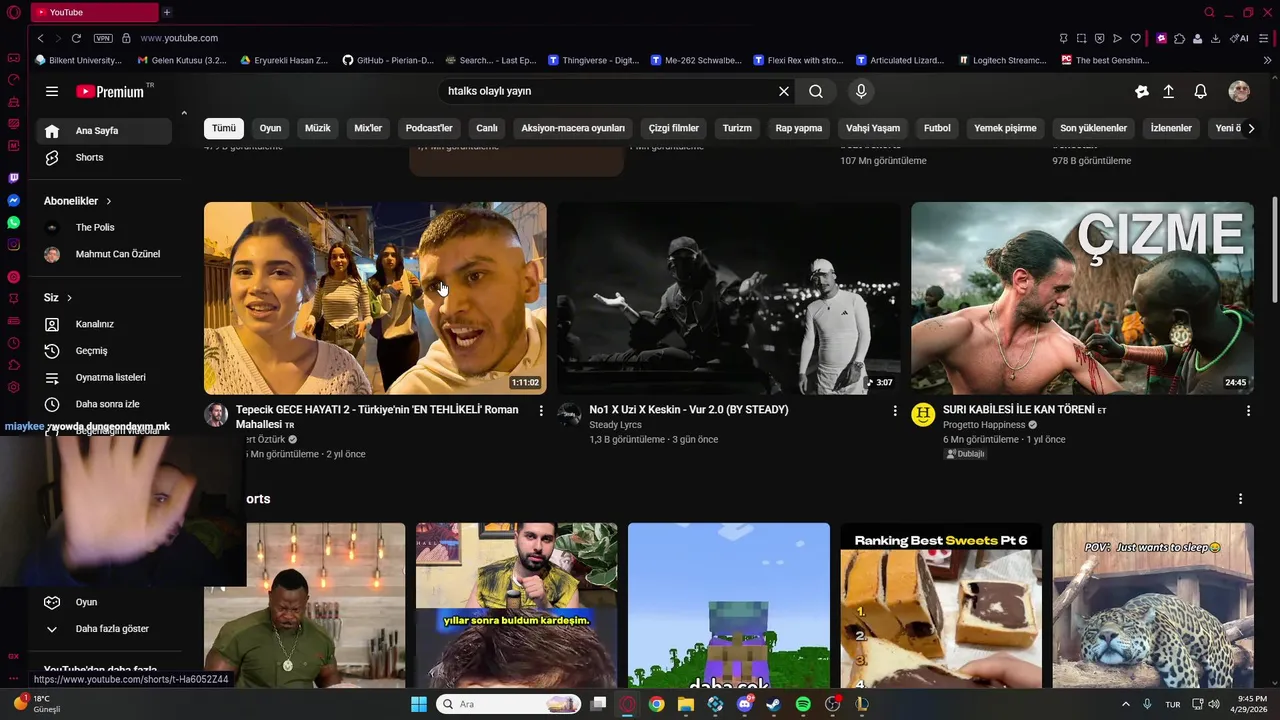Open Discord from the Windows taskbar
The image size is (1280, 720).
tap(744, 704)
